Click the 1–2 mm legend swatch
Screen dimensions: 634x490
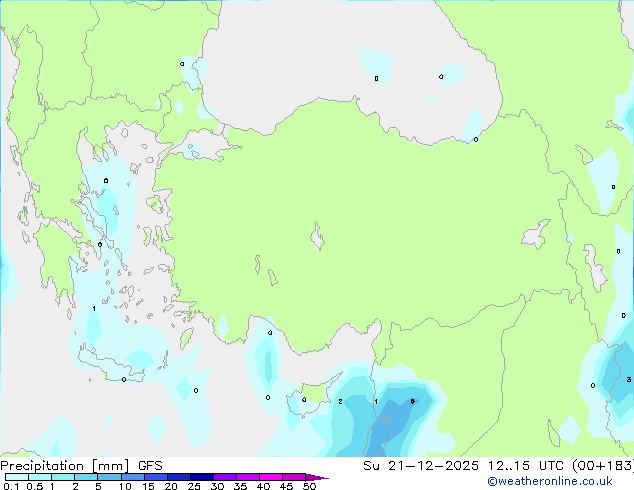pos(63,477)
